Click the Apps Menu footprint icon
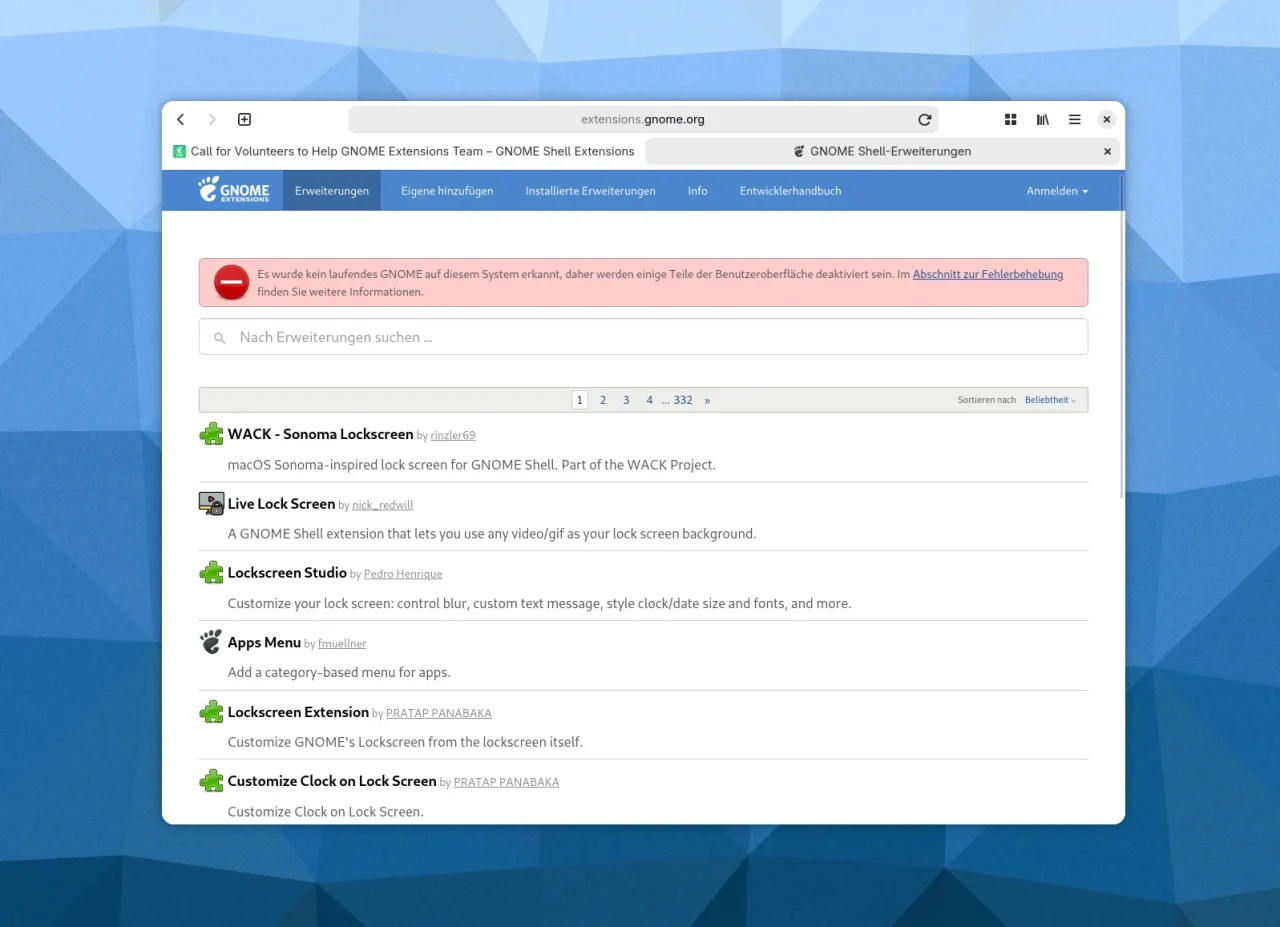 click(211, 642)
